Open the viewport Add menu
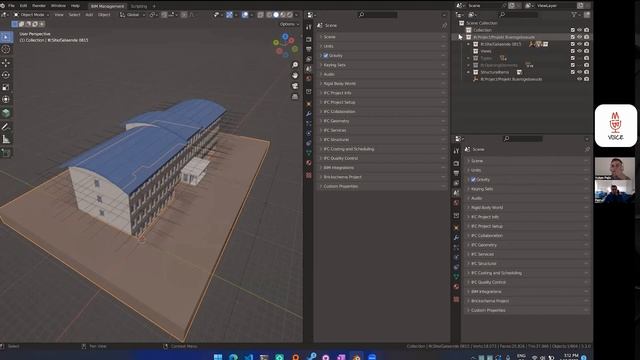Screen dimensions: 640x360 point(89,15)
